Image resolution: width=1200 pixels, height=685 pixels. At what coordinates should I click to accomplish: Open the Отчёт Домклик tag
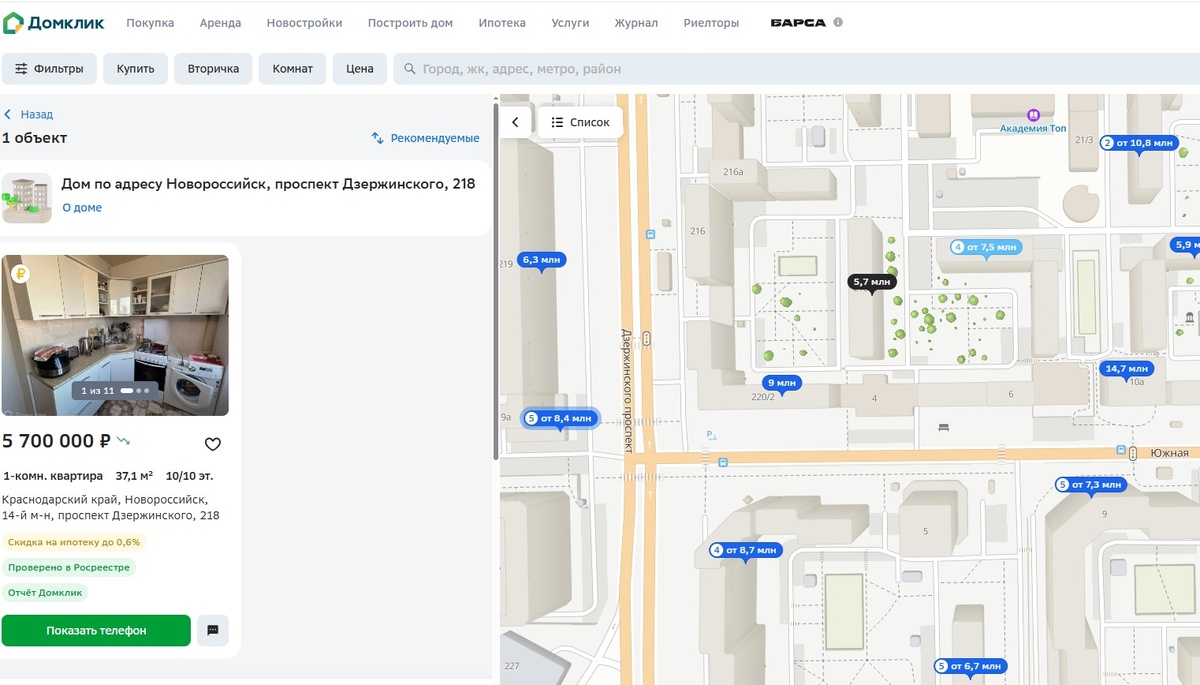pos(45,592)
